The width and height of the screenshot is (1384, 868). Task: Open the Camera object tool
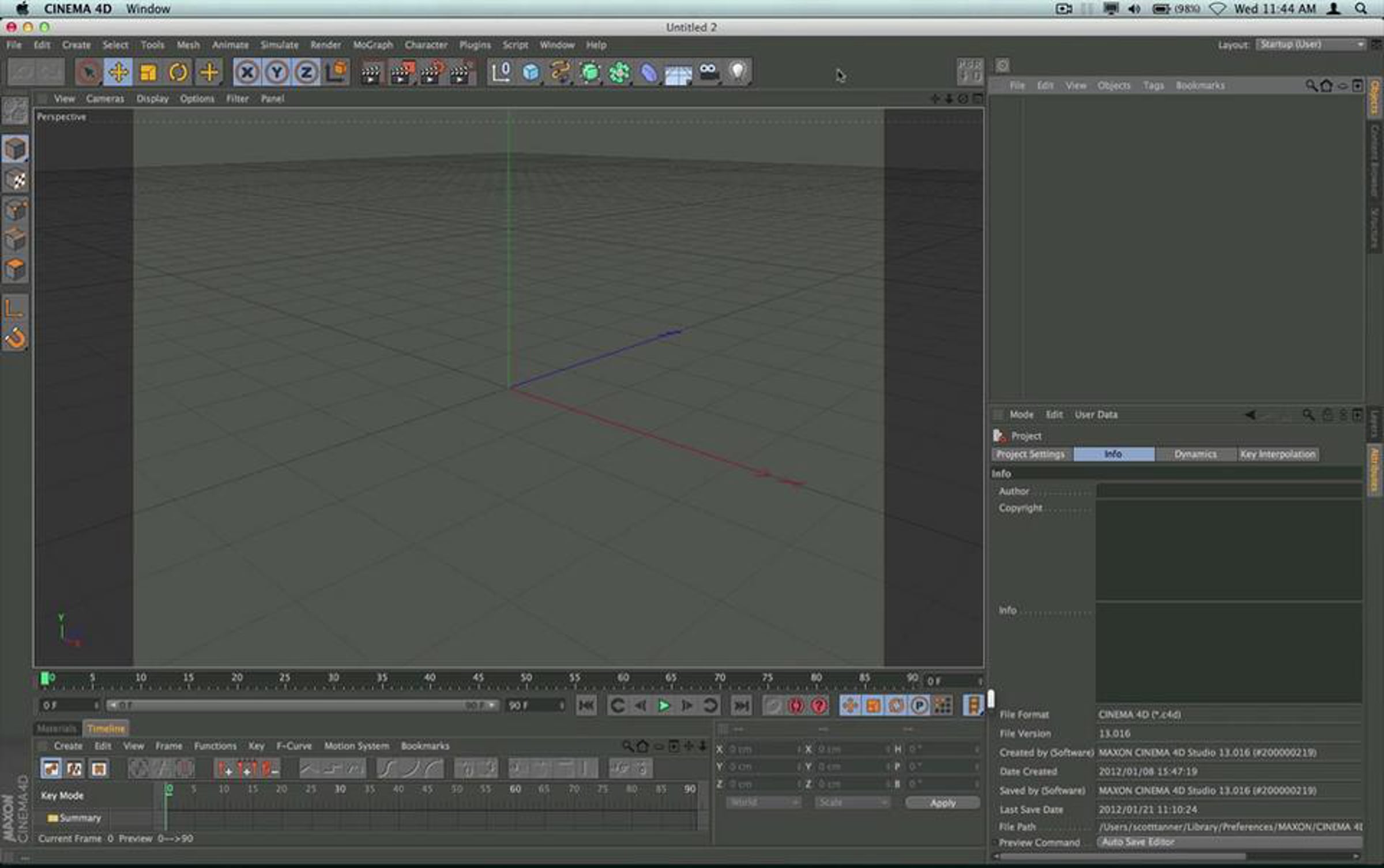click(708, 73)
